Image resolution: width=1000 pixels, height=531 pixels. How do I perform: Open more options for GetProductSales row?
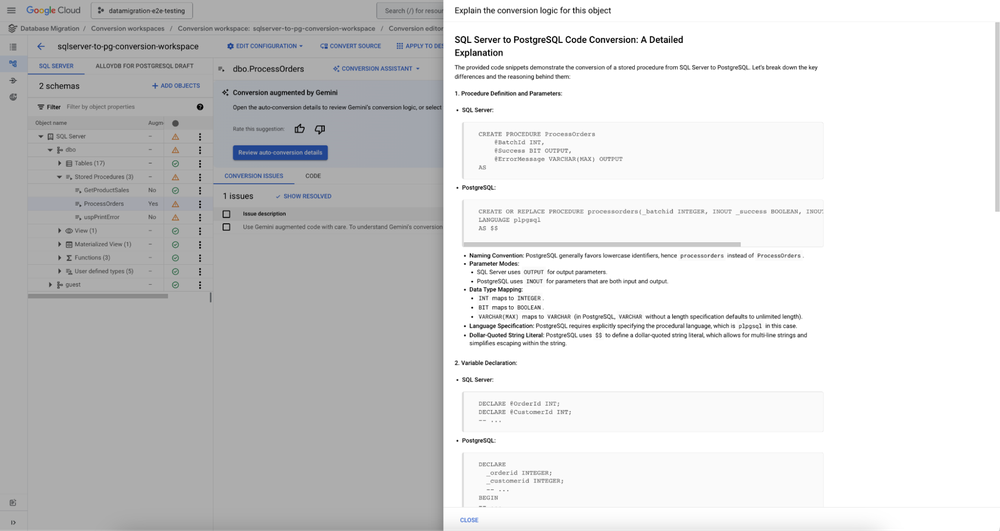tap(200, 191)
